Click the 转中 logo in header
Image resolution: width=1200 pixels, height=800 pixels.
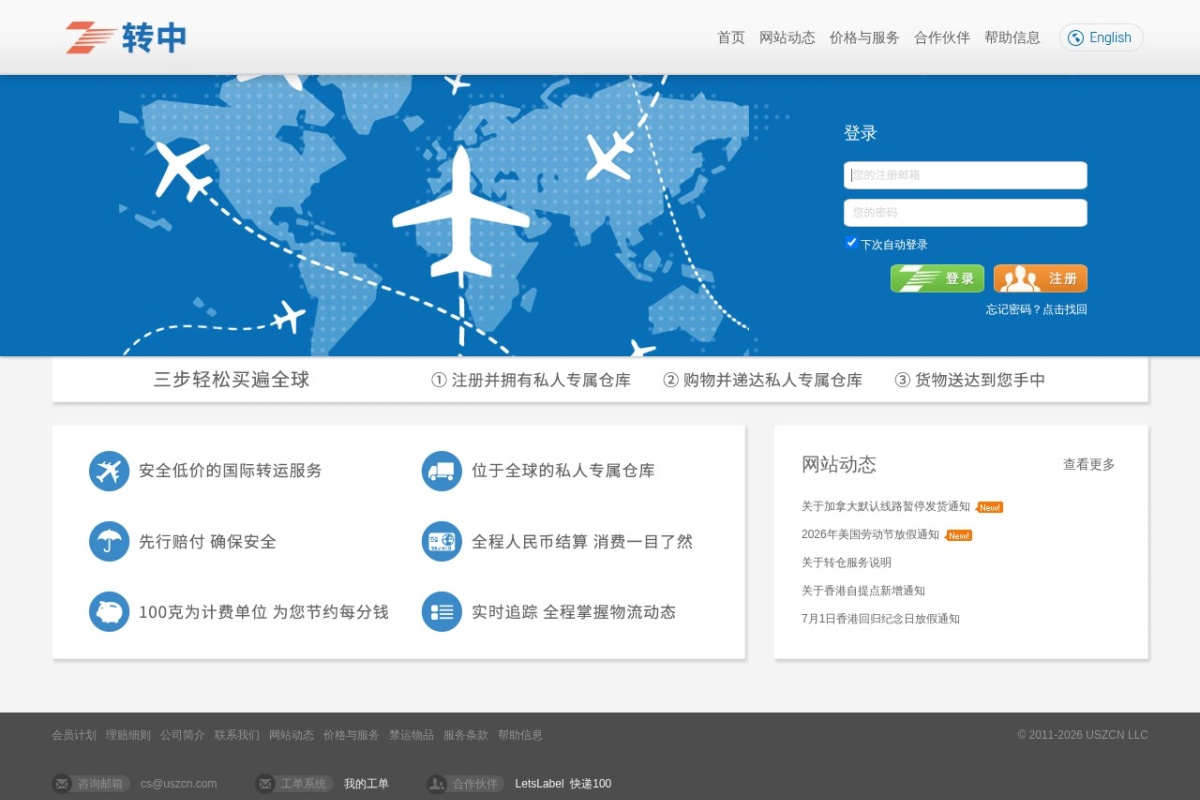tap(126, 38)
